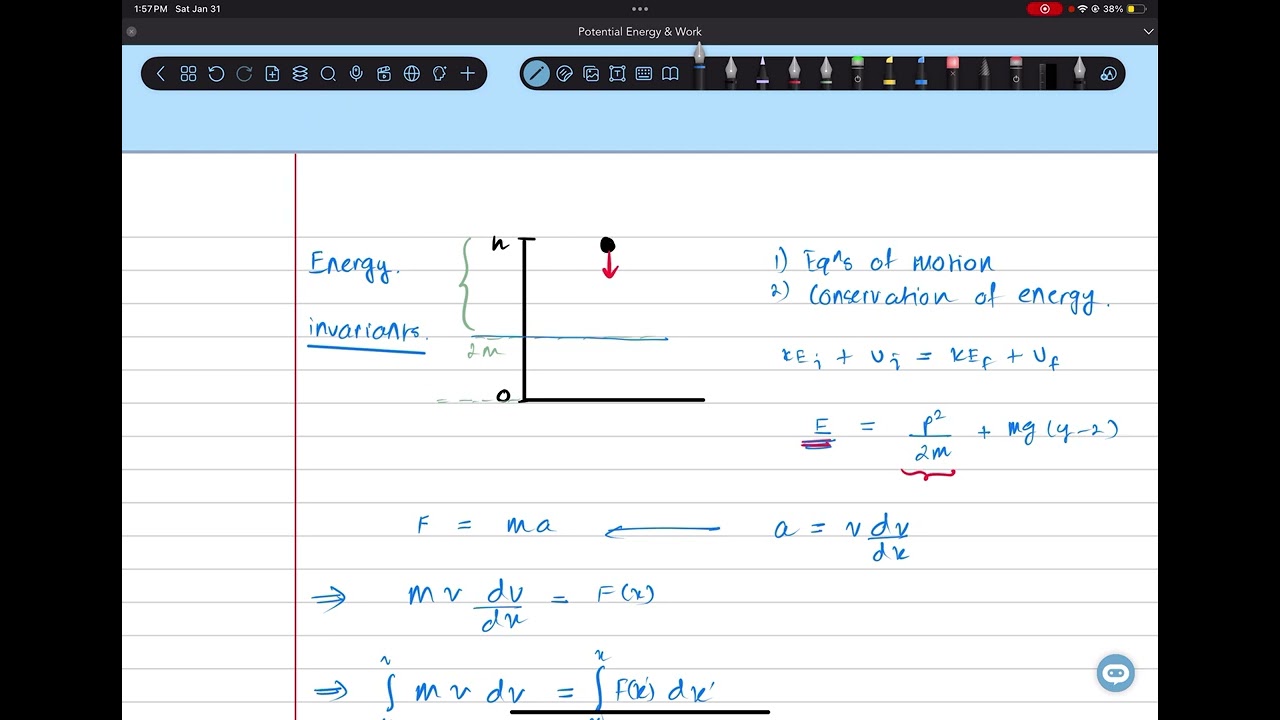This screenshot has width=1280, height=720.
Task: Select the blue highlighter
Action: (921, 73)
